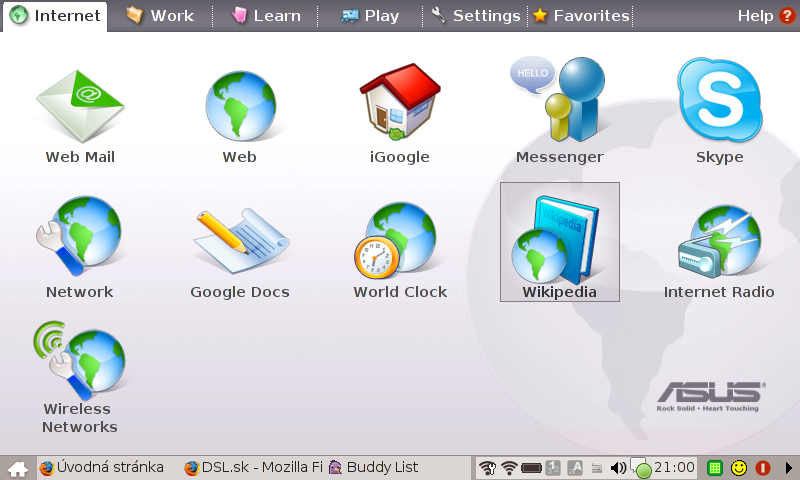Open the iGoogle house icon
800x480 pixels.
400,102
